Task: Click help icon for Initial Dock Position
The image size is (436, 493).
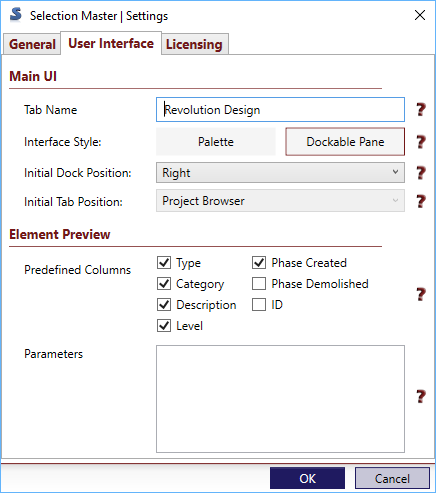Action: pyautogui.click(x=421, y=173)
